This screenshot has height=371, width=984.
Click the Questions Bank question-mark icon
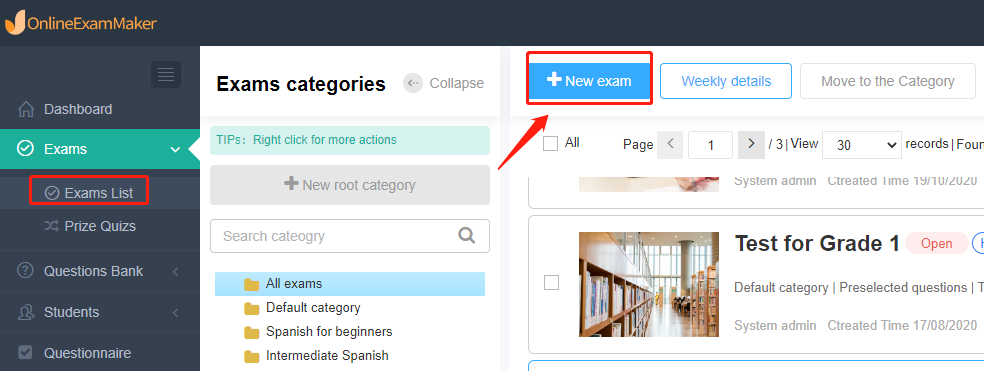25,271
